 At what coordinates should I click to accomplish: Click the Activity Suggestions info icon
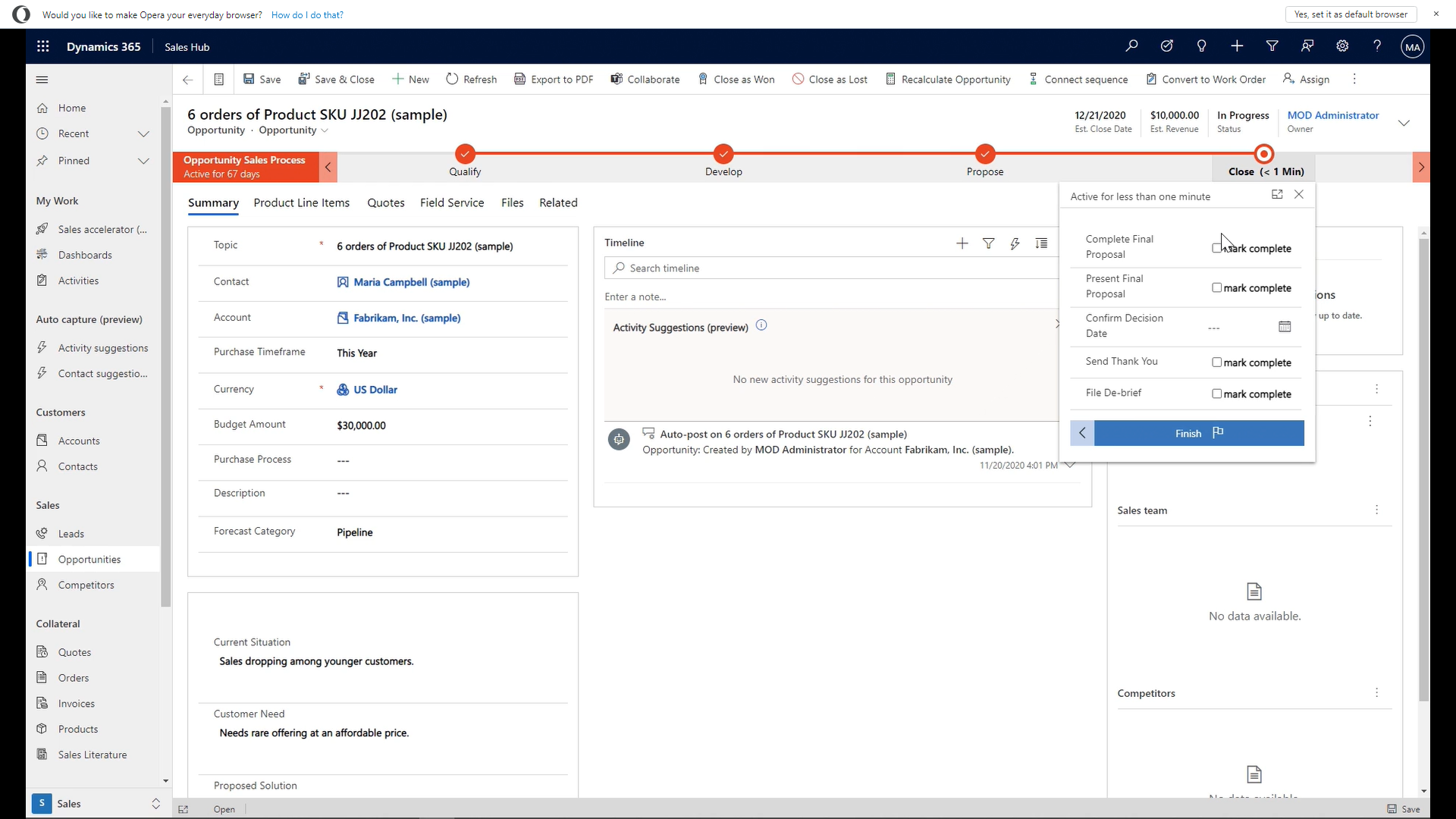click(x=761, y=325)
